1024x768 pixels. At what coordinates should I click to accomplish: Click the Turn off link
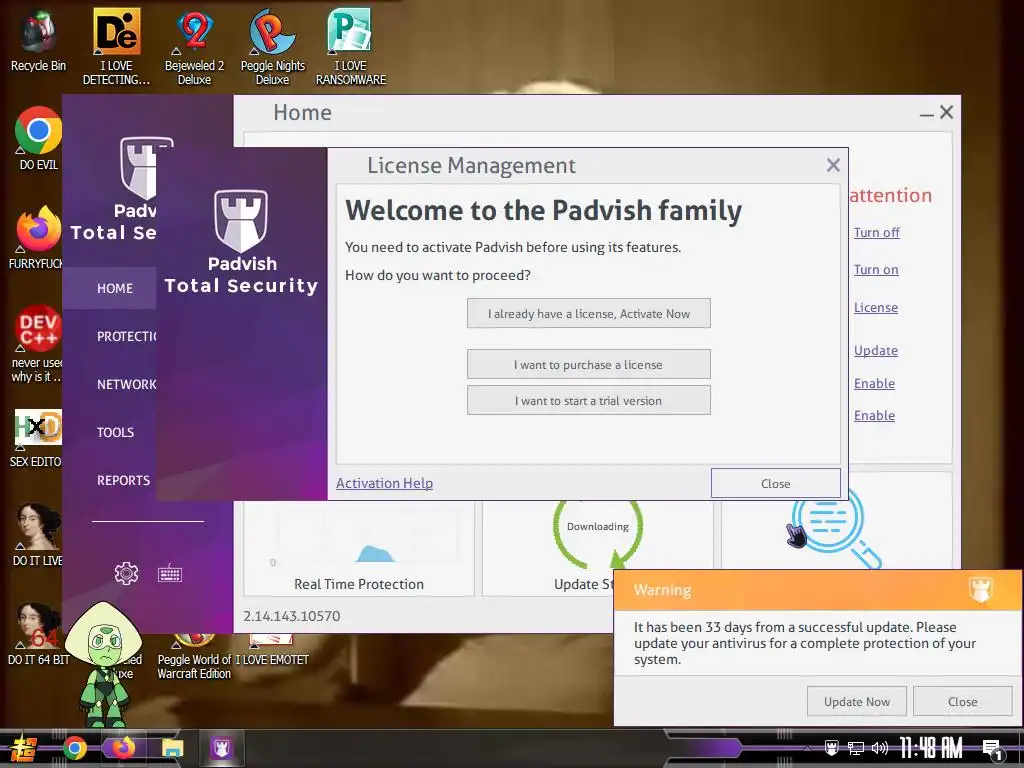[x=876, y=232]
